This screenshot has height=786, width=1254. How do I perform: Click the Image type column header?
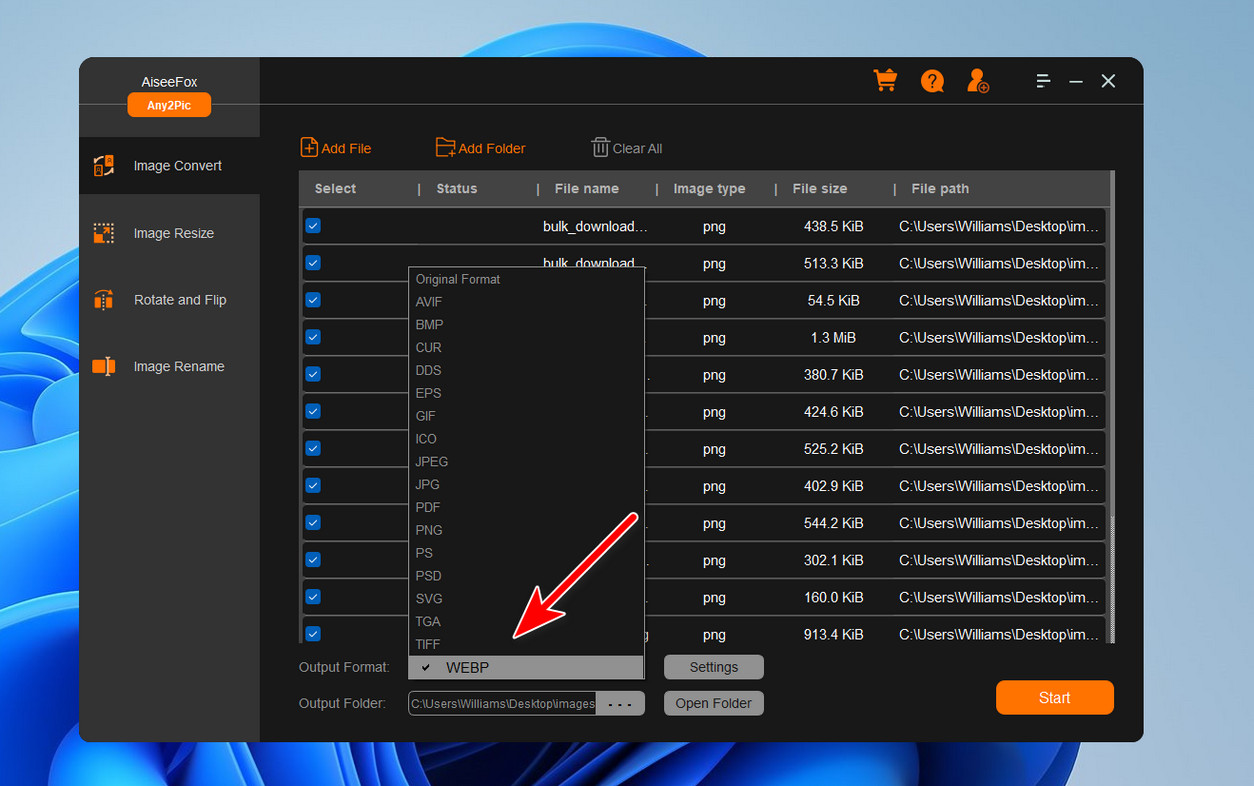click(709, 189)
